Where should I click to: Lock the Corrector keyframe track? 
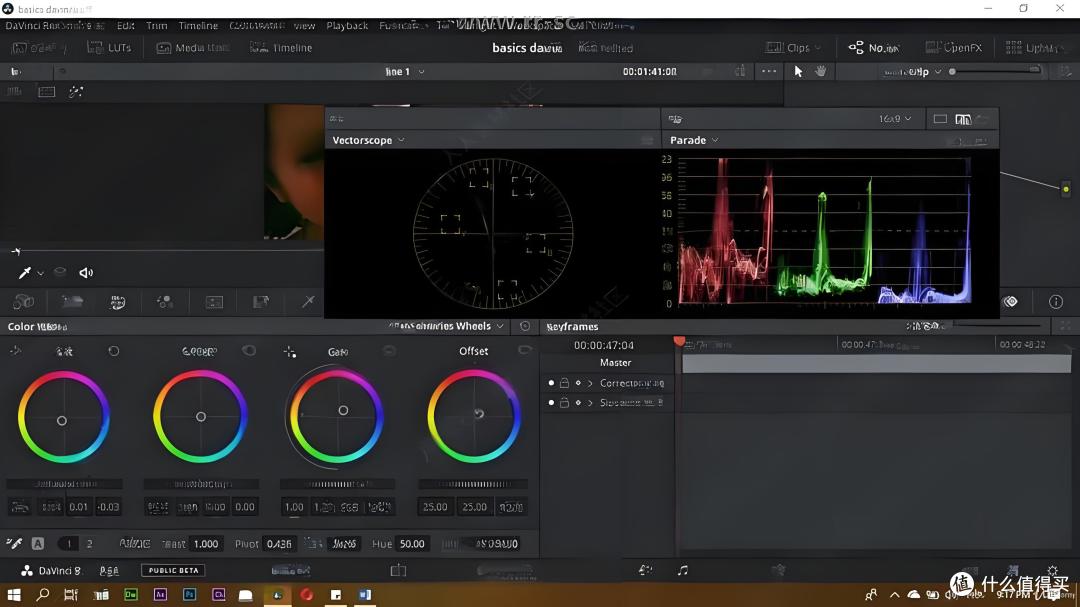[564, 383]
